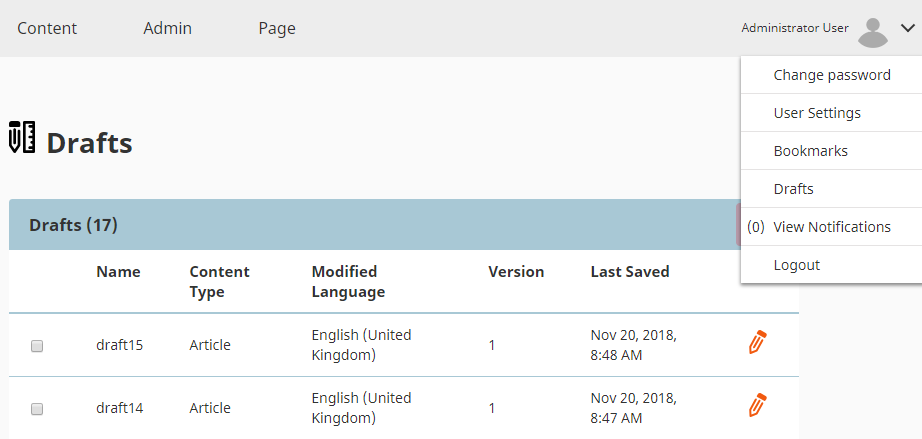Collapse the user menu chevron arrow

[x=907, y=29]
